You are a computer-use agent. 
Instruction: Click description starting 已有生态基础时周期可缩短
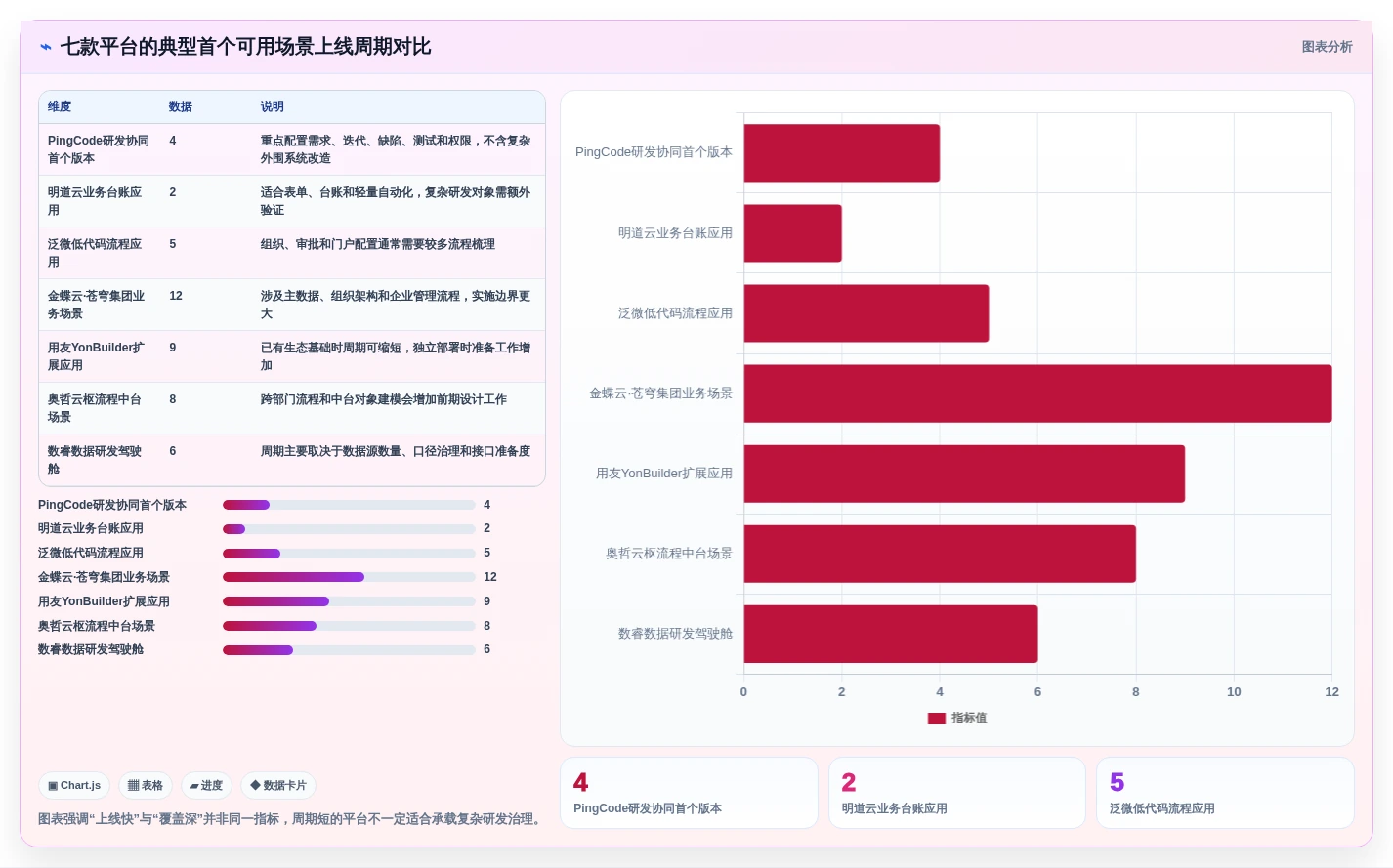tap(395, 356)
